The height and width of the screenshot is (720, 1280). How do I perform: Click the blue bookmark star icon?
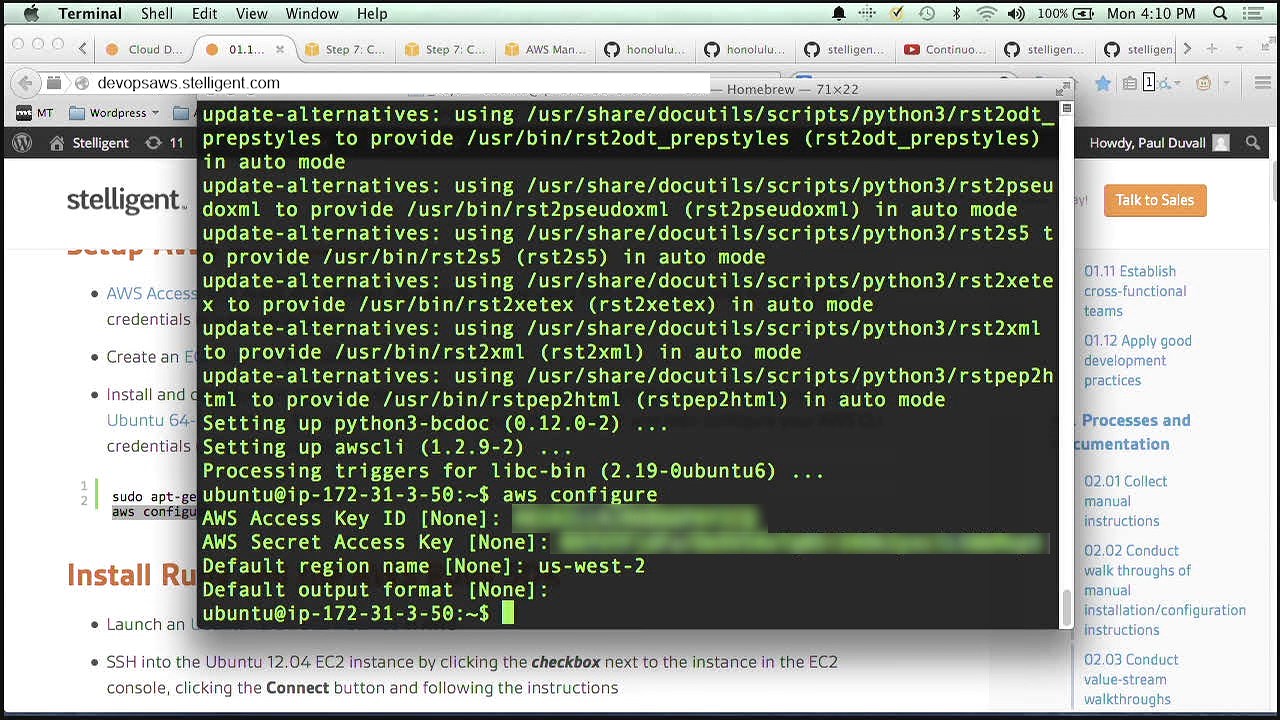coord(1103,83)
